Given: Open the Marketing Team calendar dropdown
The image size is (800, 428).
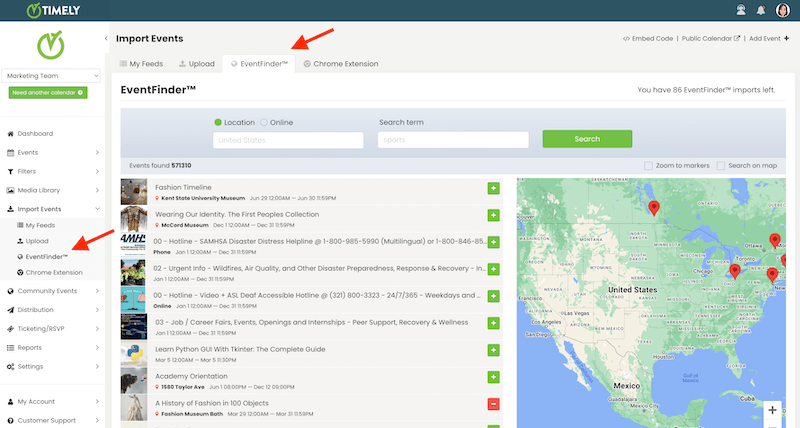Looking at the screenshot, I should point(51,75).
